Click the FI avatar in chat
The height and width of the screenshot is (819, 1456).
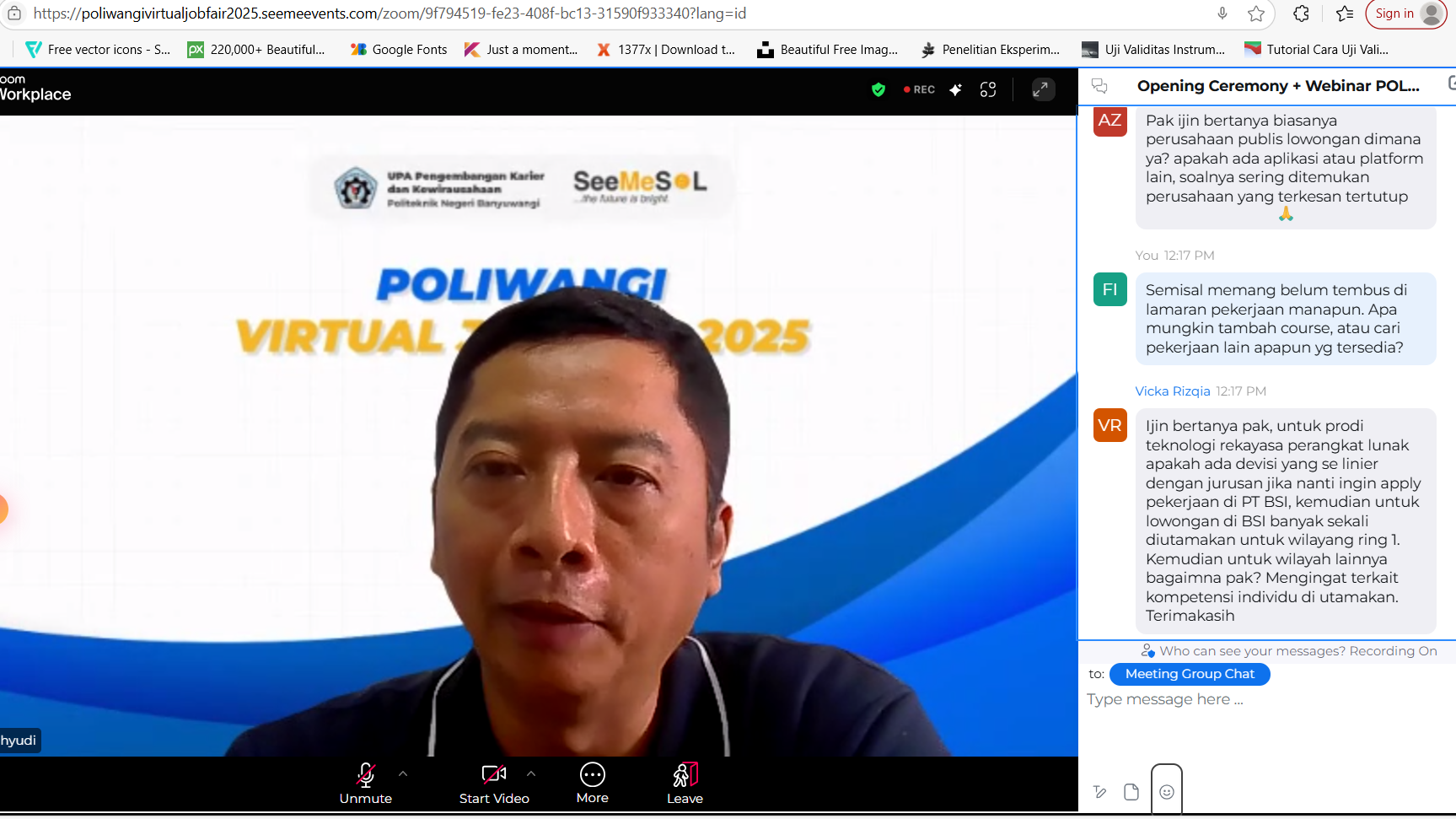[x=1110, y=289]
